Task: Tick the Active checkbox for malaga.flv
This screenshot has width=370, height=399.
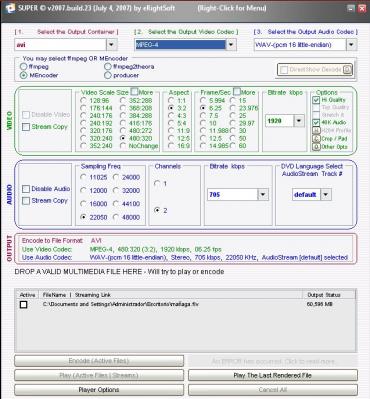Action: [x=23, y=305]
